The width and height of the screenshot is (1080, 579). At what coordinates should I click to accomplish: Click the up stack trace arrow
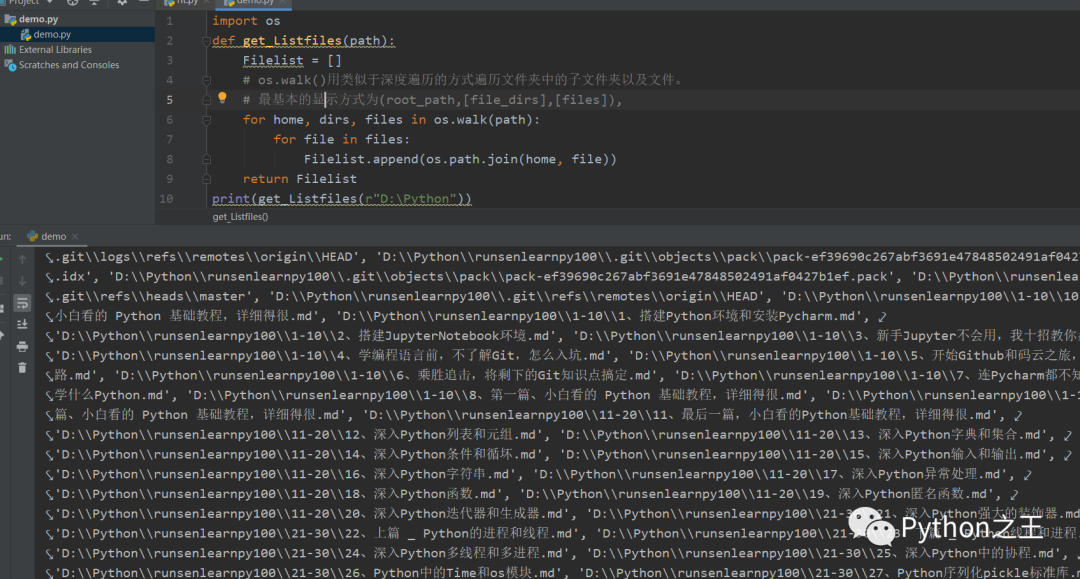tap(22, 260)
